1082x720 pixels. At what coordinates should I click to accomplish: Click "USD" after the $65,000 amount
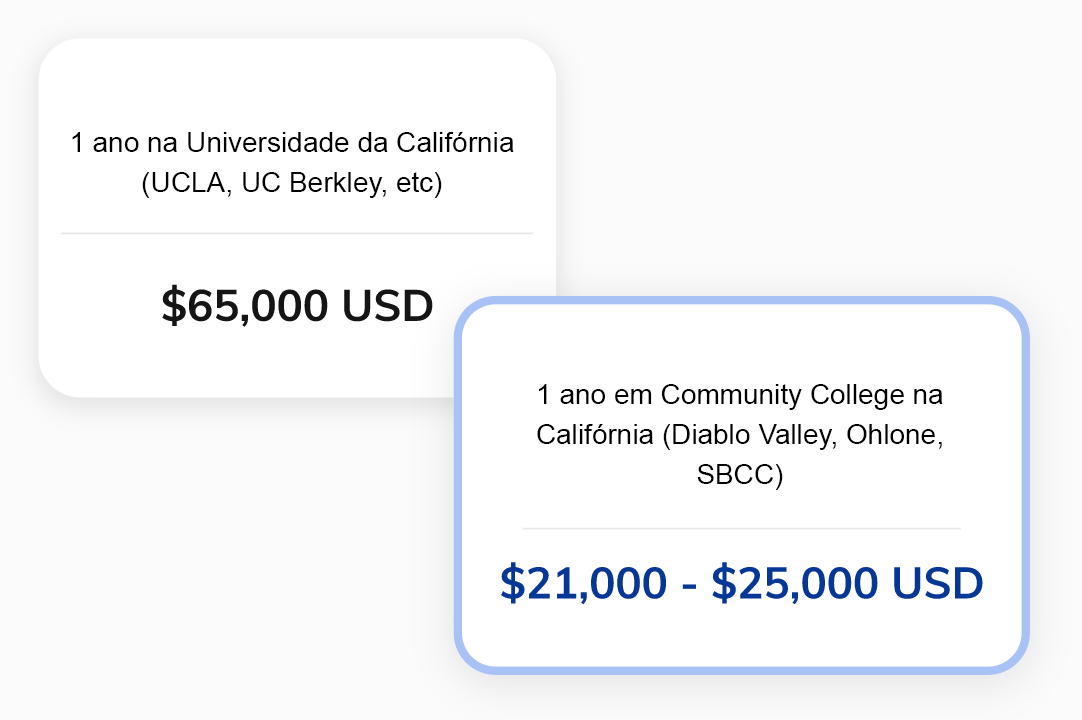point(387,306)
